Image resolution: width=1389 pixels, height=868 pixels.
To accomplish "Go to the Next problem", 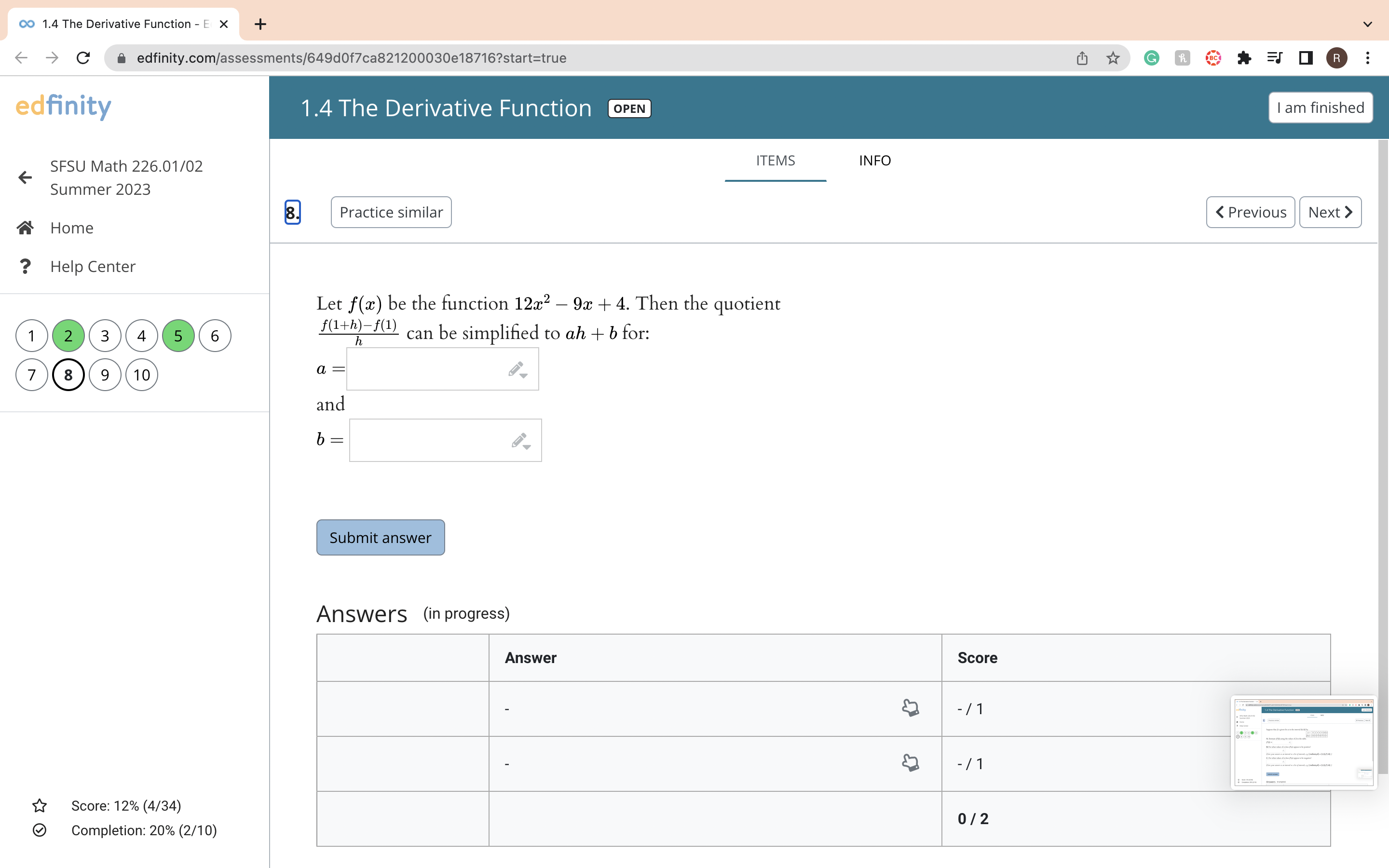I will [x=1330, y=212].
